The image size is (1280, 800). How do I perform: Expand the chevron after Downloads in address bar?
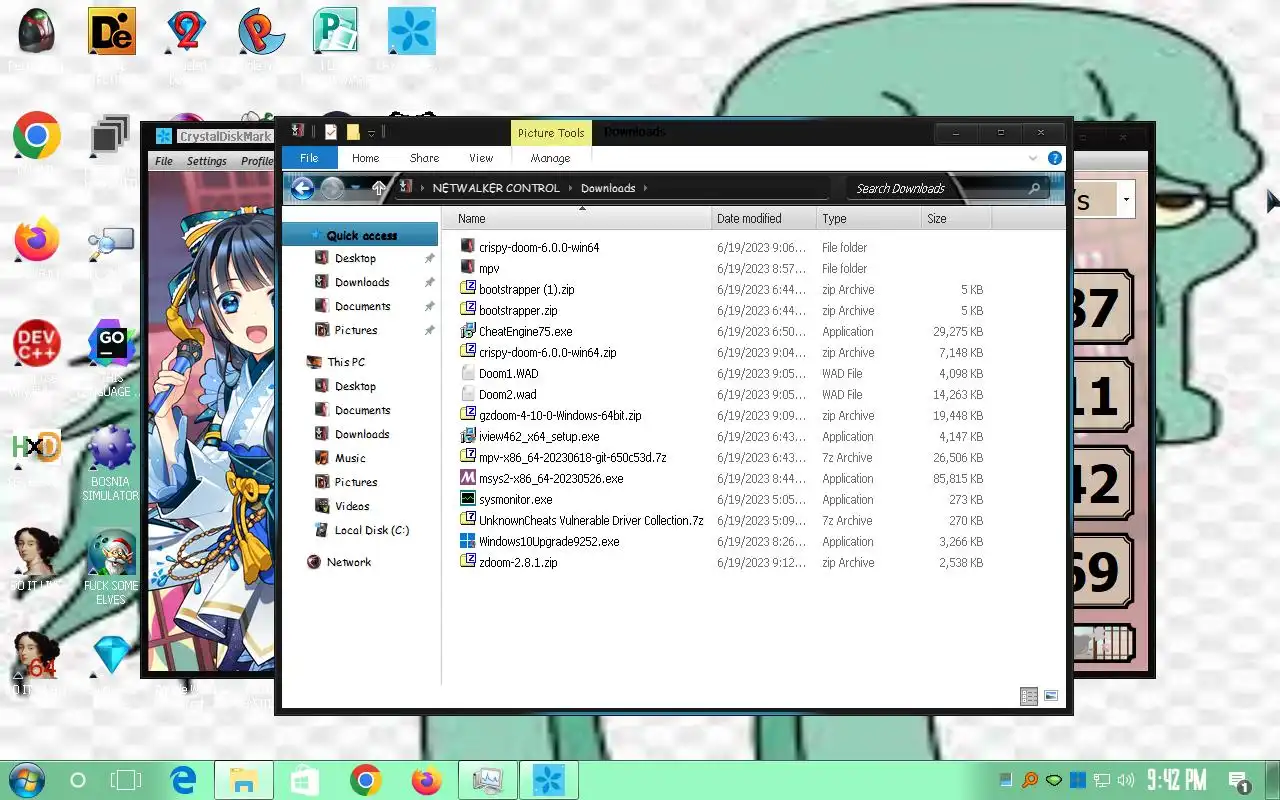[646, 188]
